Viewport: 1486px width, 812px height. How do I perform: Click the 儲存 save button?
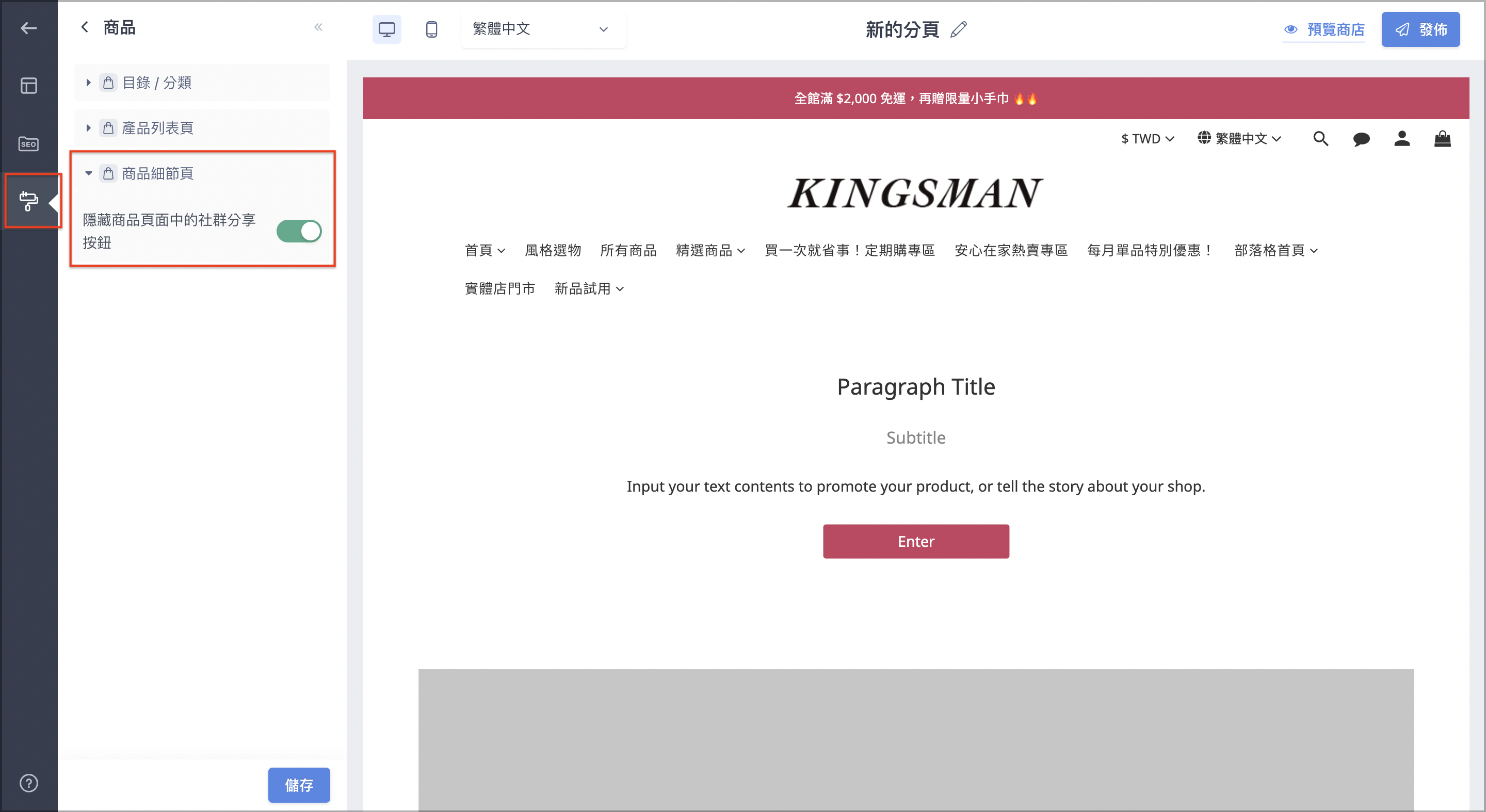(299, 784)
